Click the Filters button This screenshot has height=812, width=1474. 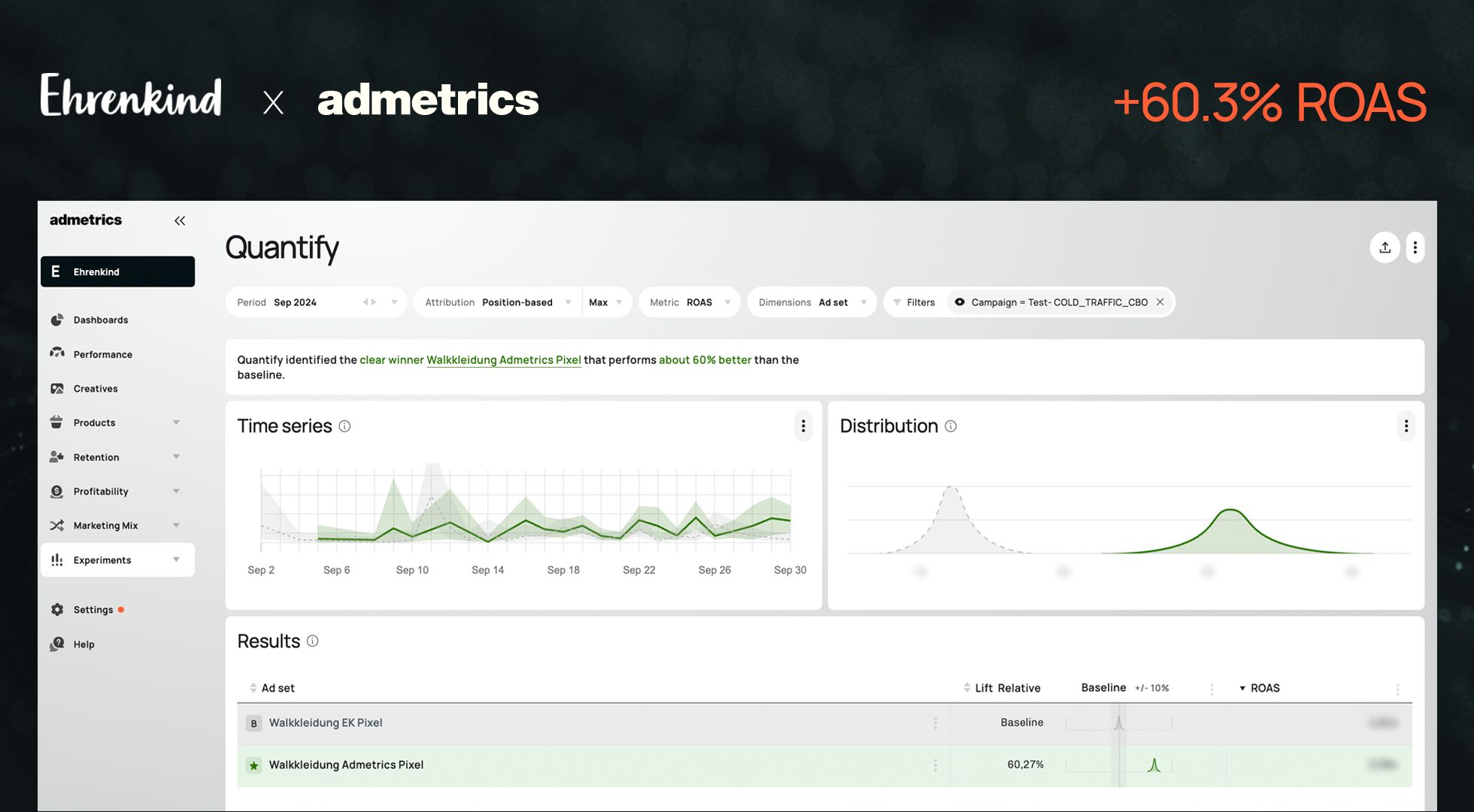tap(913, 302)
